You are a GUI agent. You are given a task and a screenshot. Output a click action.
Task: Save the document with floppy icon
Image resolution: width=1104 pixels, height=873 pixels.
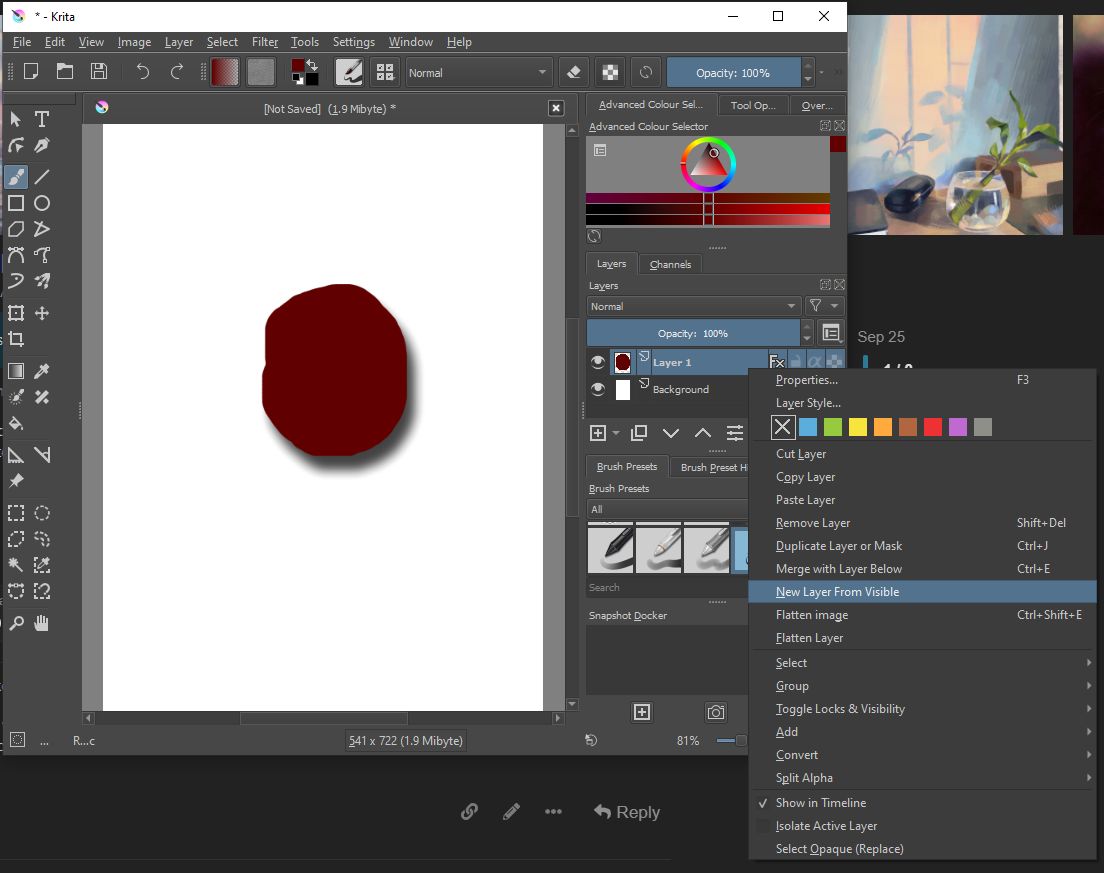[x=98, y=72]
